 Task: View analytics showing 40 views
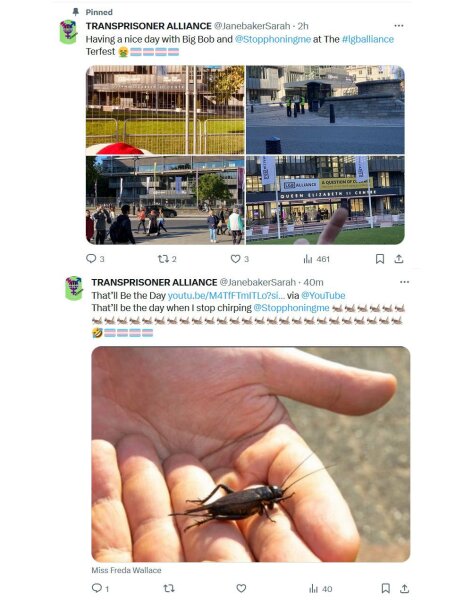click(x=321, y=589)
